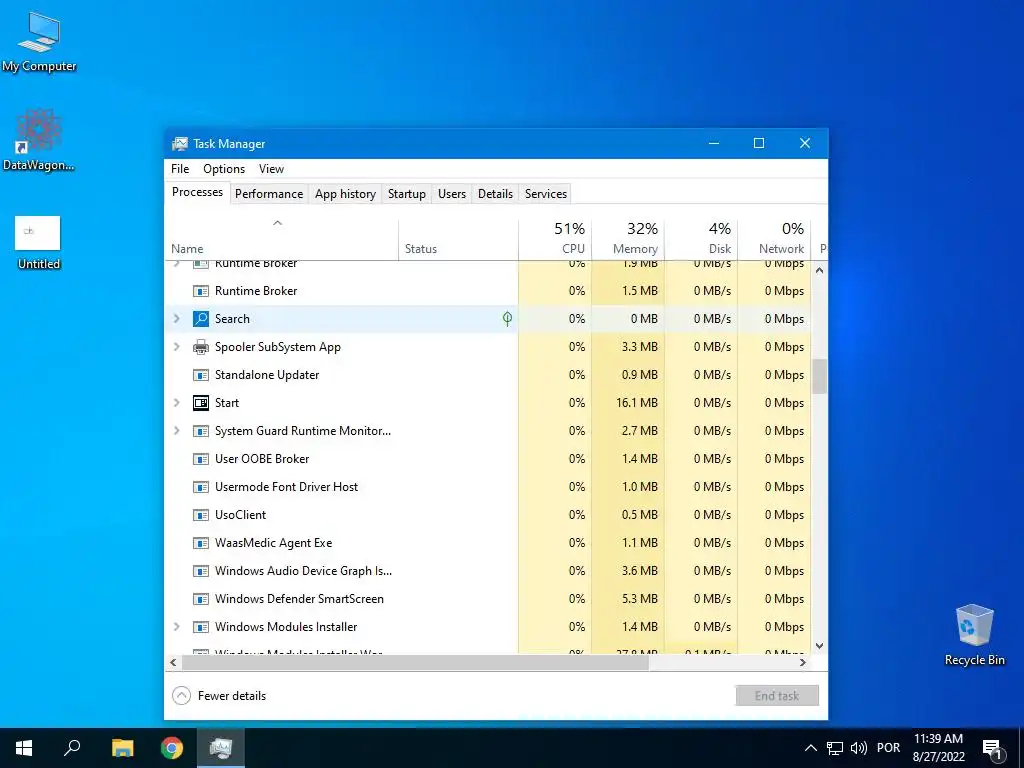
Task: Click the vertical scrollbar thumb
Action: point(820,376)
